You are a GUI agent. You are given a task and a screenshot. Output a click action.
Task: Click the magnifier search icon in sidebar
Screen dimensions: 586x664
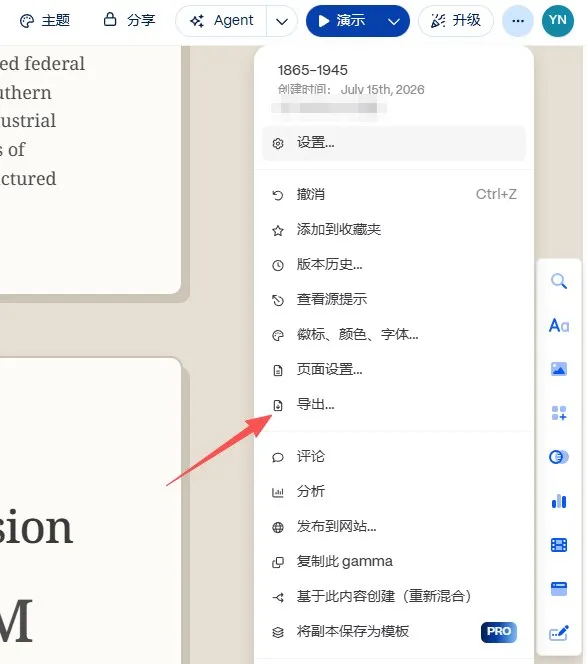(559, 281)
